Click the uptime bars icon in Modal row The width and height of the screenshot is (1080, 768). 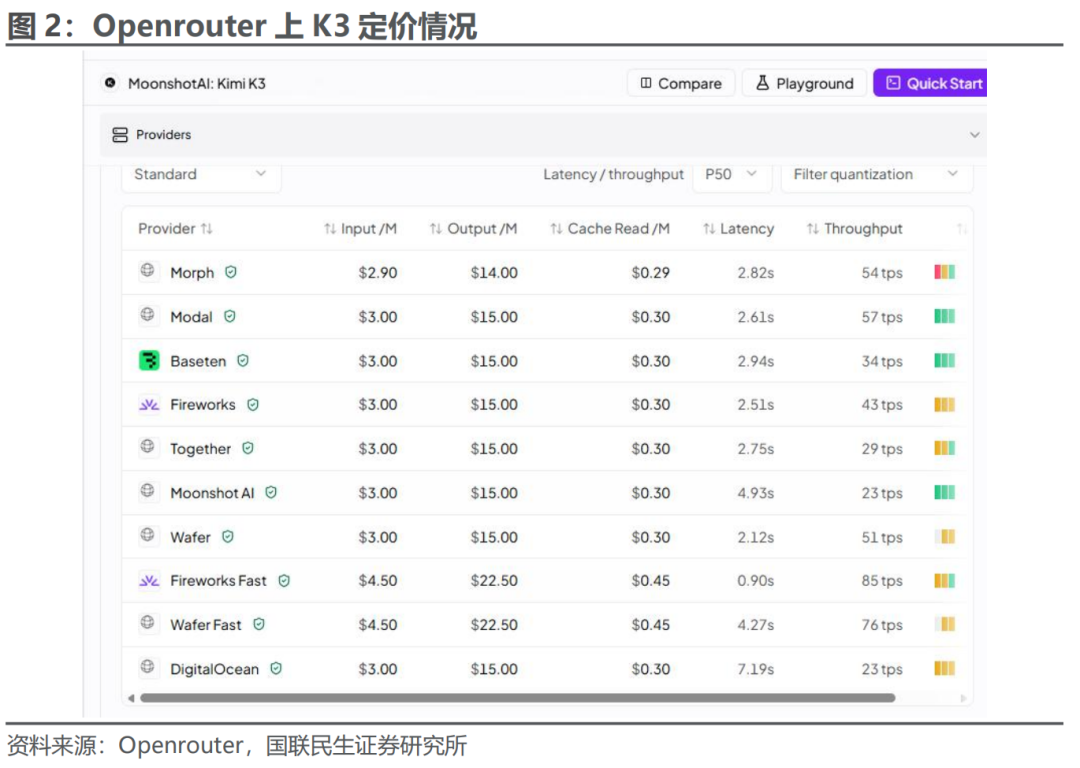click(944, 316)
